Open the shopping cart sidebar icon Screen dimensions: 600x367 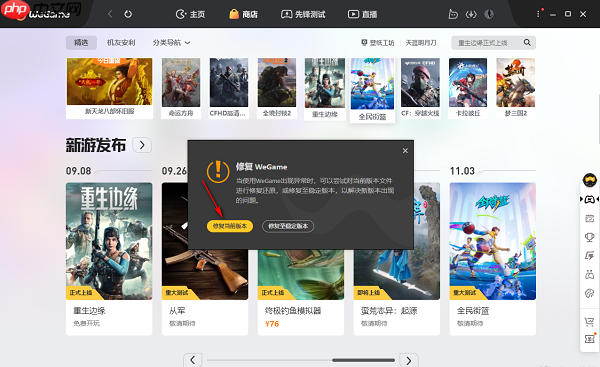point(590,322)
